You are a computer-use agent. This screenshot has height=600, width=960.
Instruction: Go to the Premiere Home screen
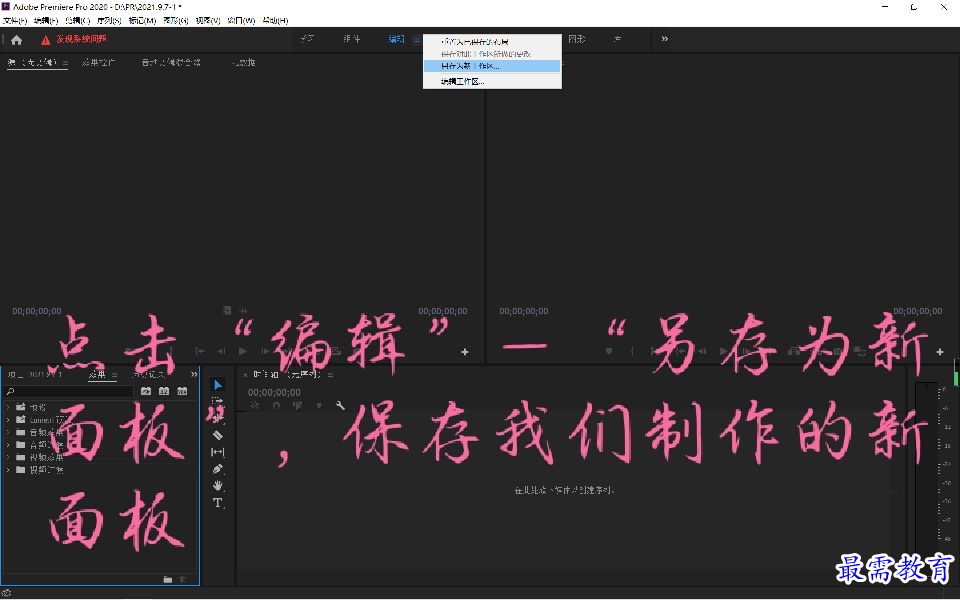(17, 40)
